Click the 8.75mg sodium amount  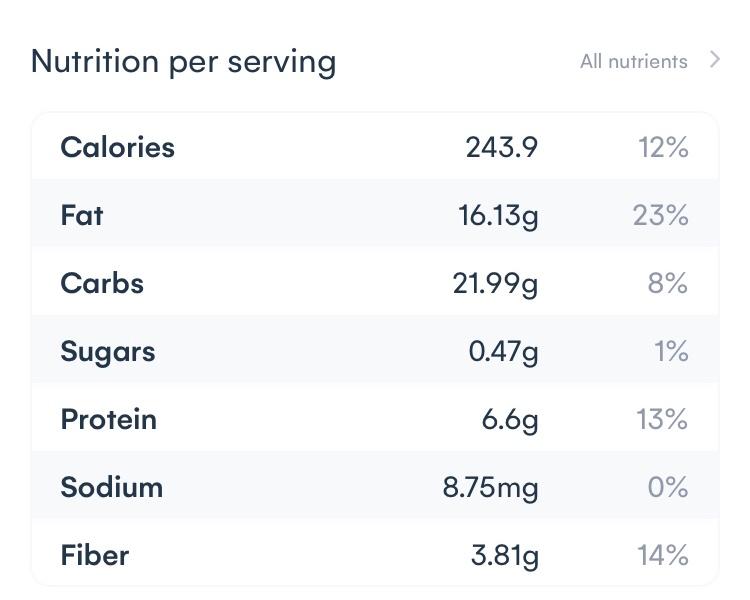point(490,487)
